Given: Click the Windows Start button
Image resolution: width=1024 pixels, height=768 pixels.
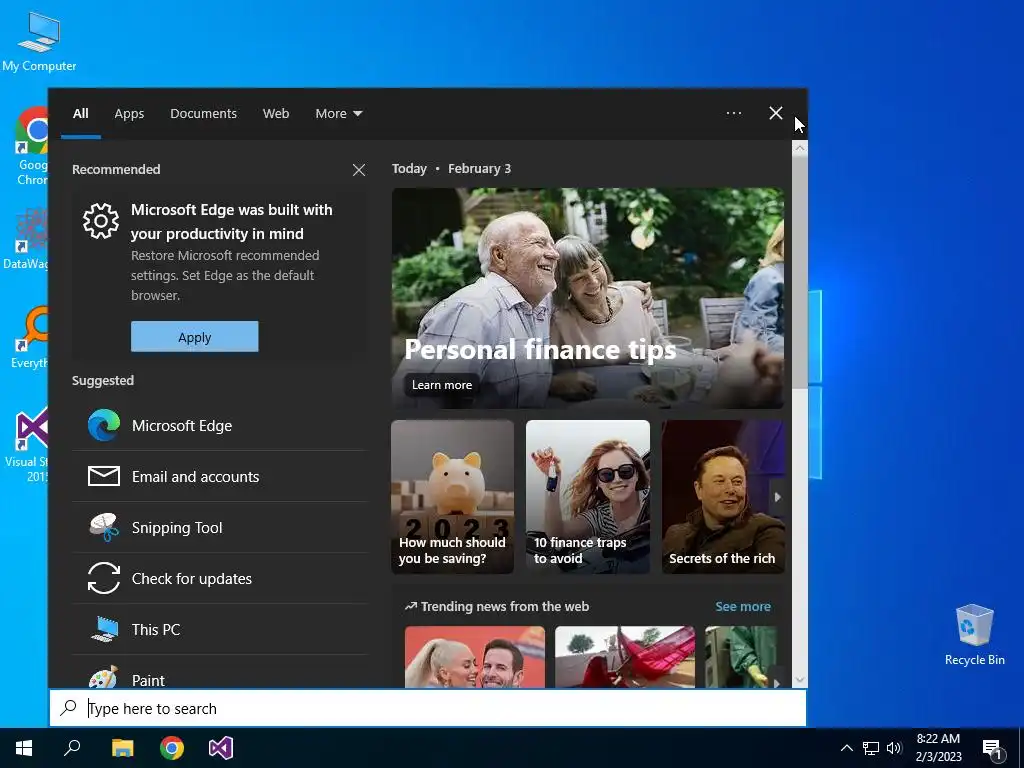Looking at the screenshot, I should (x=24, y=748).
